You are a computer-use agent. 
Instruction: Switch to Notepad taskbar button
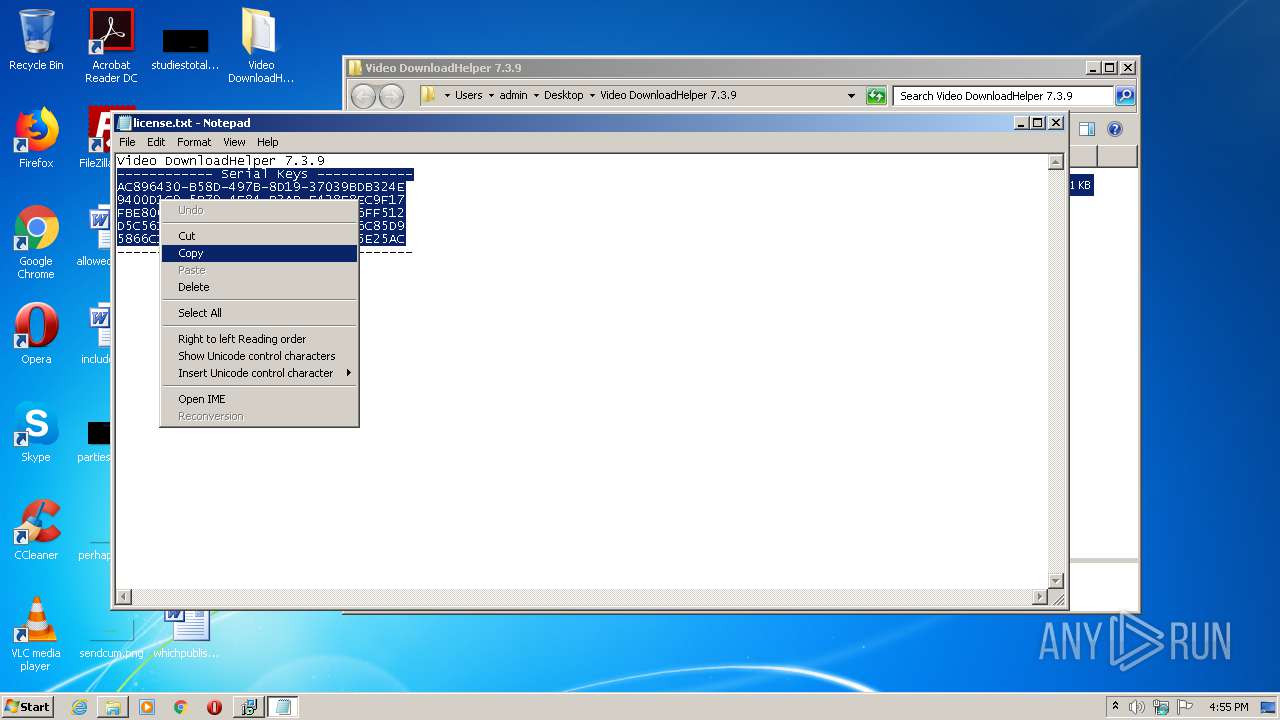tap(283, 707)
